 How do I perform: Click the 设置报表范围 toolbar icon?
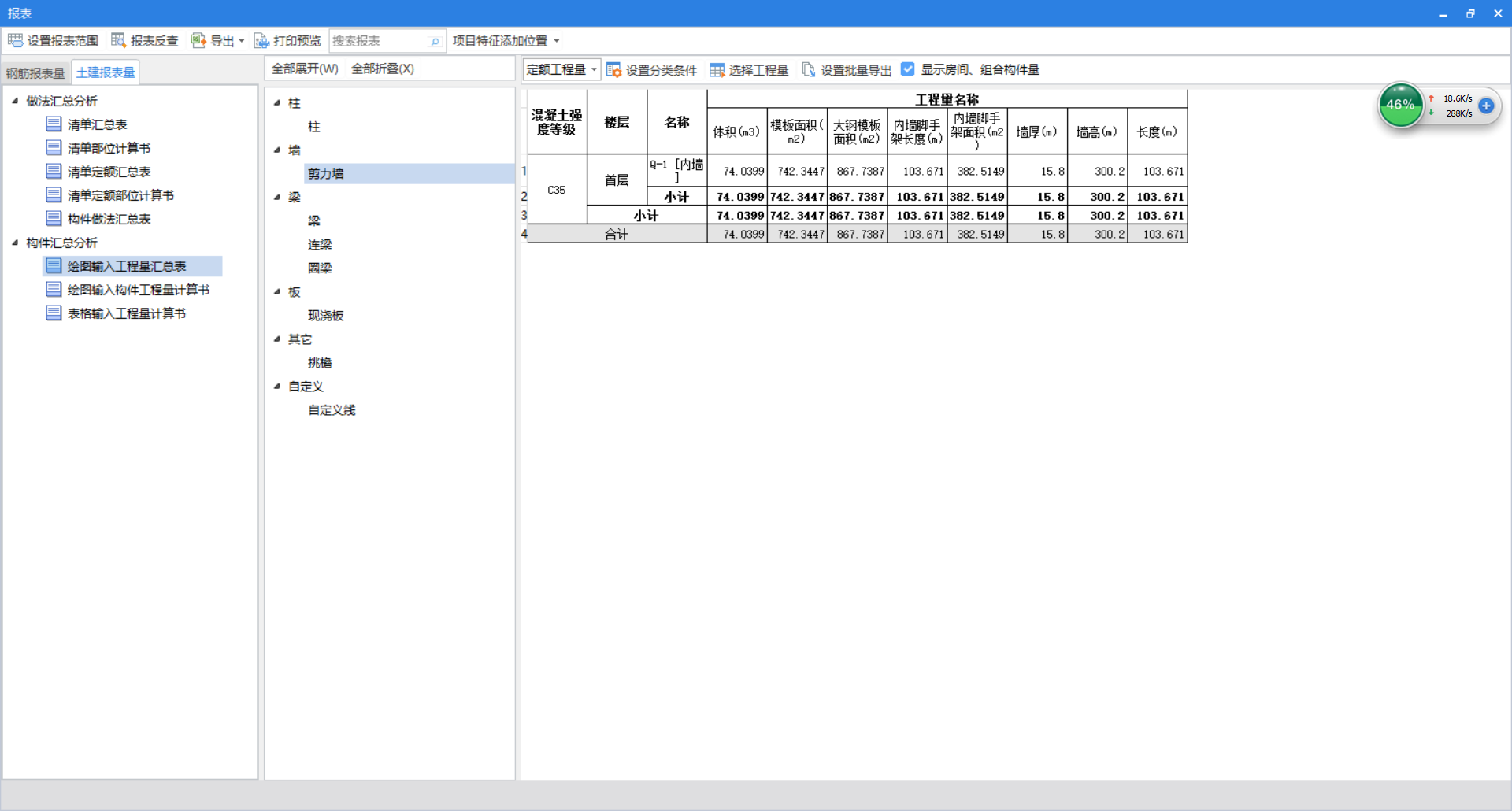15,40
